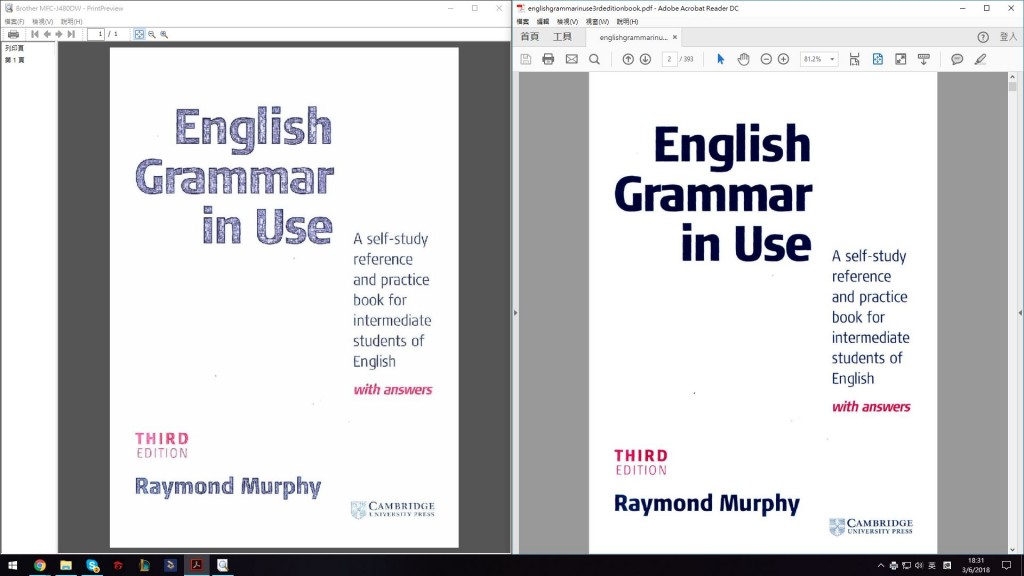
Task: Go to next page in PrintPreview
Action: pos(59,34)
